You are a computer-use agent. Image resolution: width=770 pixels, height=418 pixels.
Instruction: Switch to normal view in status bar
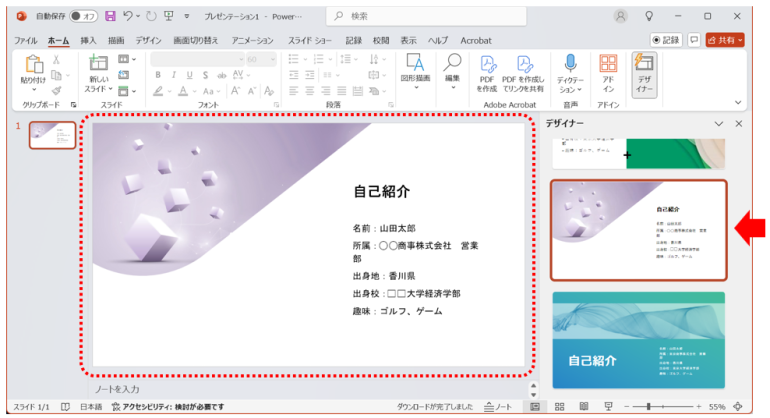pos(535,406)
